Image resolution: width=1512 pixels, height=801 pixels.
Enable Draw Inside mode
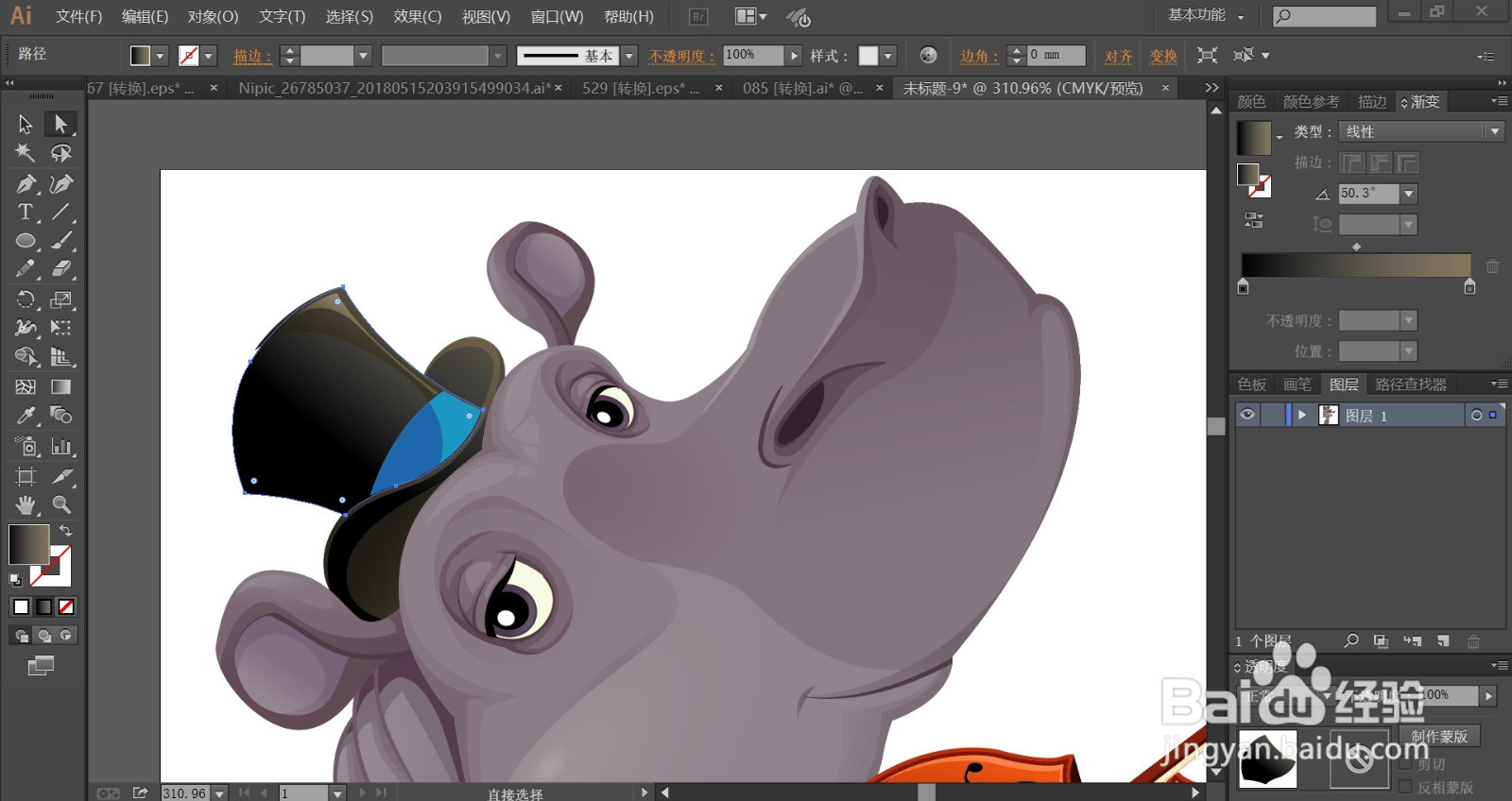tap(66, 636)
